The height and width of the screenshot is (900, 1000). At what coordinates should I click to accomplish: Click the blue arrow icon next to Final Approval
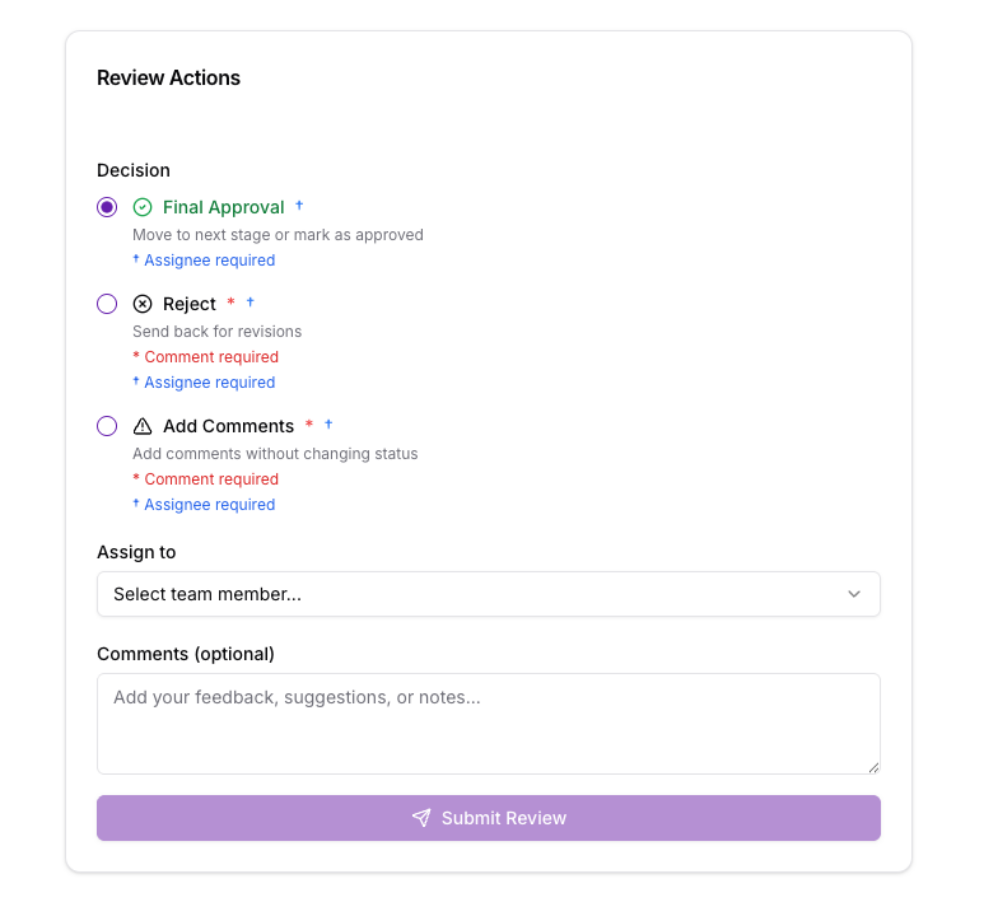click(x=298, y=205)
